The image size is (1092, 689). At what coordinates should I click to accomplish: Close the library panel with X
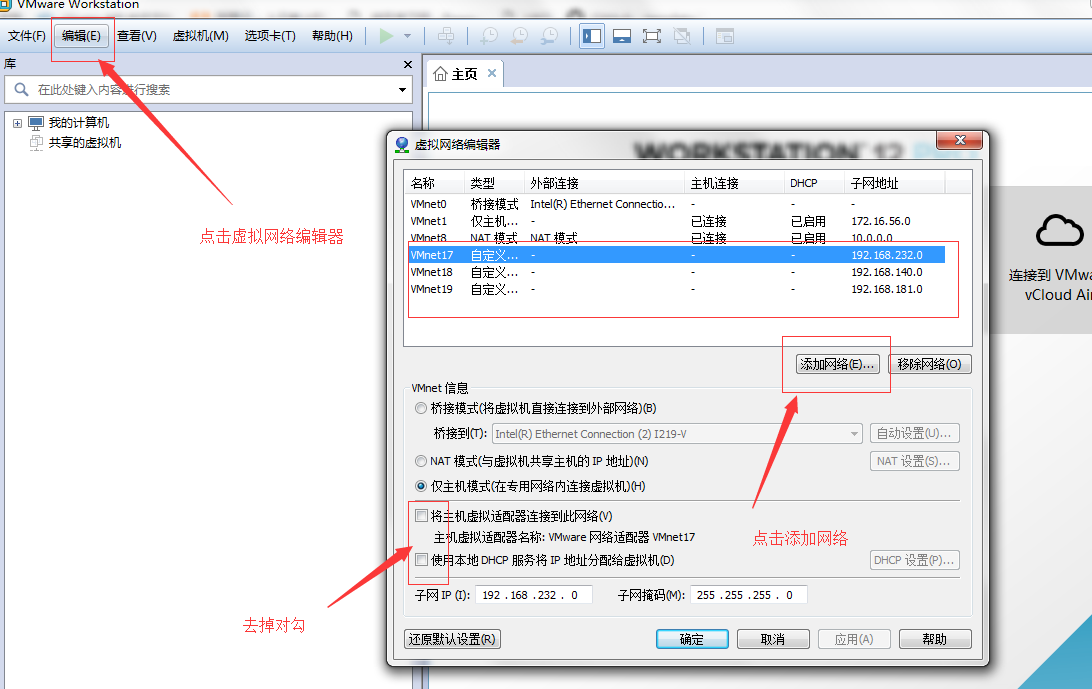click(x=407, y=64)
